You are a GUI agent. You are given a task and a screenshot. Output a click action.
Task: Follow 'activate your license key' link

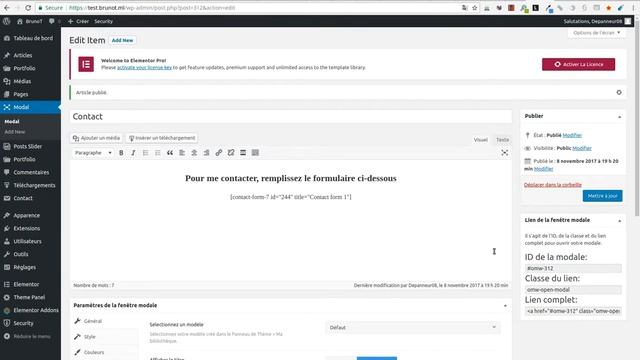coord(144,67)
